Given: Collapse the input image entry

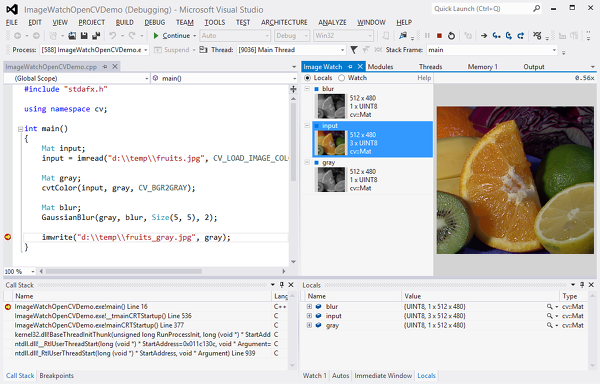Looking at the screenshot, I should [x=307, y=125].
